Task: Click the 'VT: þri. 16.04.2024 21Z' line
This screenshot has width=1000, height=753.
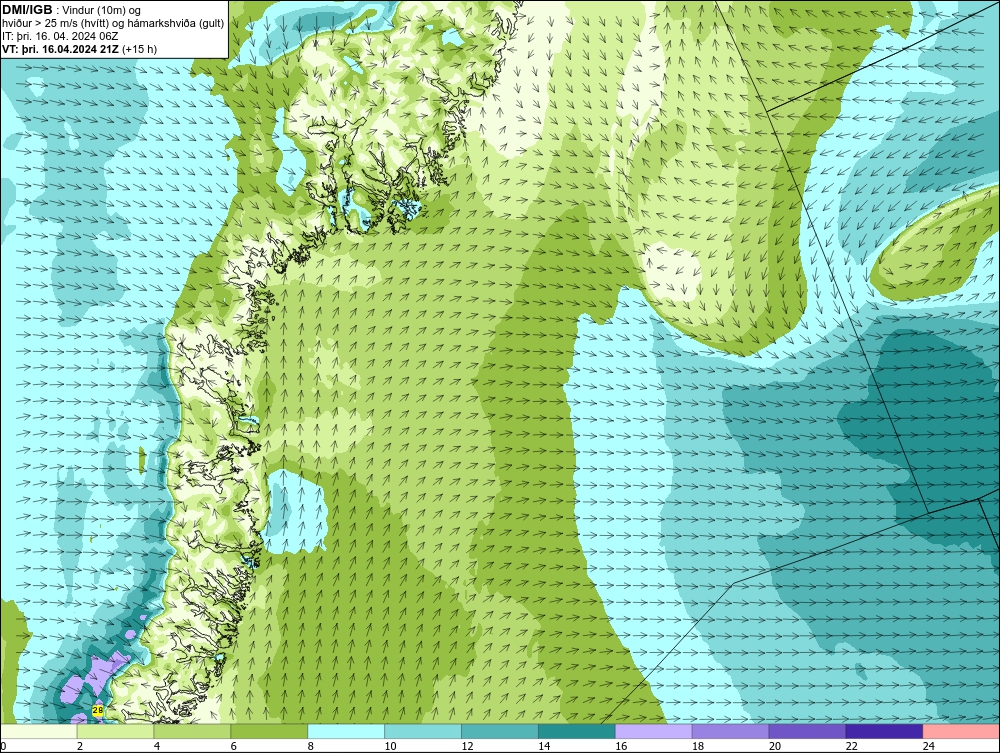Action: pyautogui.click(x=61, y=48)
